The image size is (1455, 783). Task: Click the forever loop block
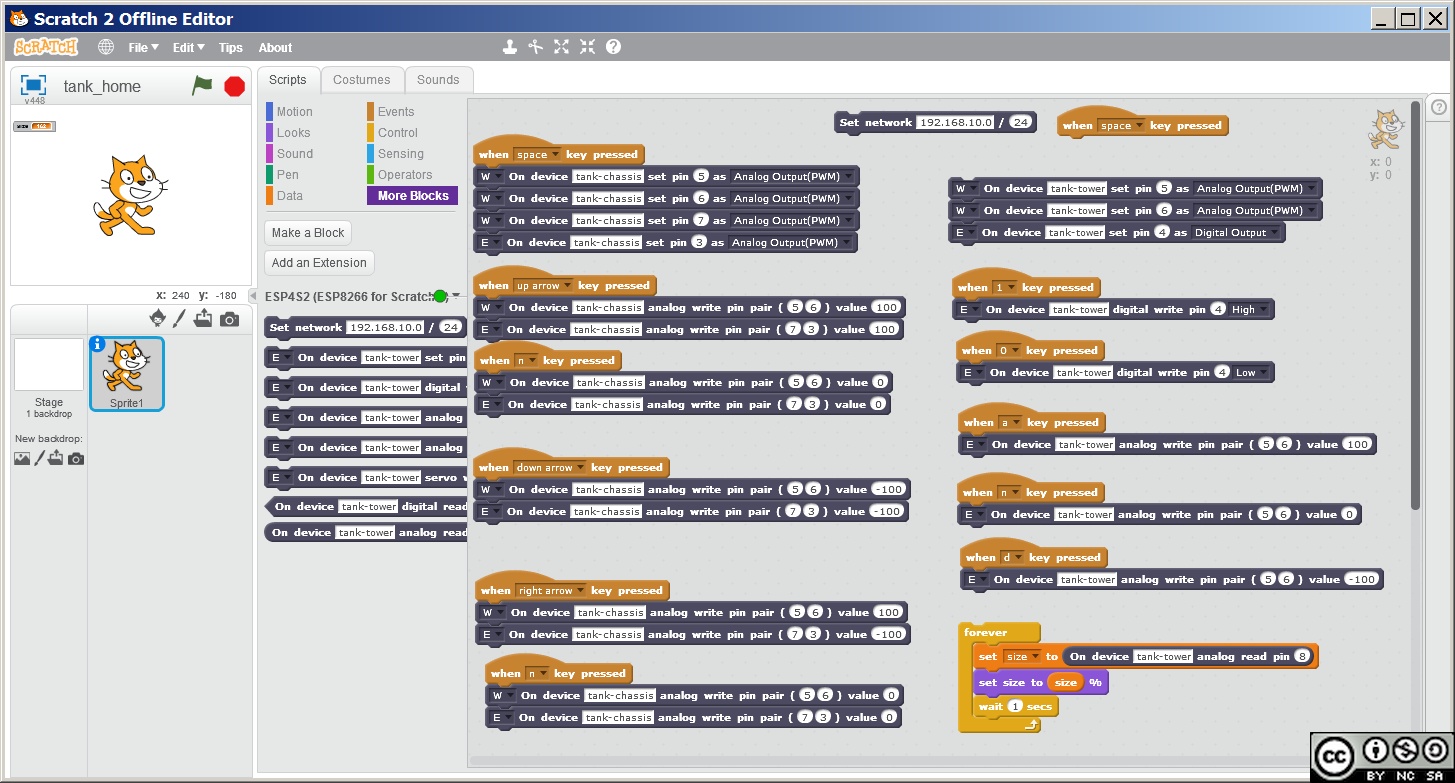[x=986, y=632]
